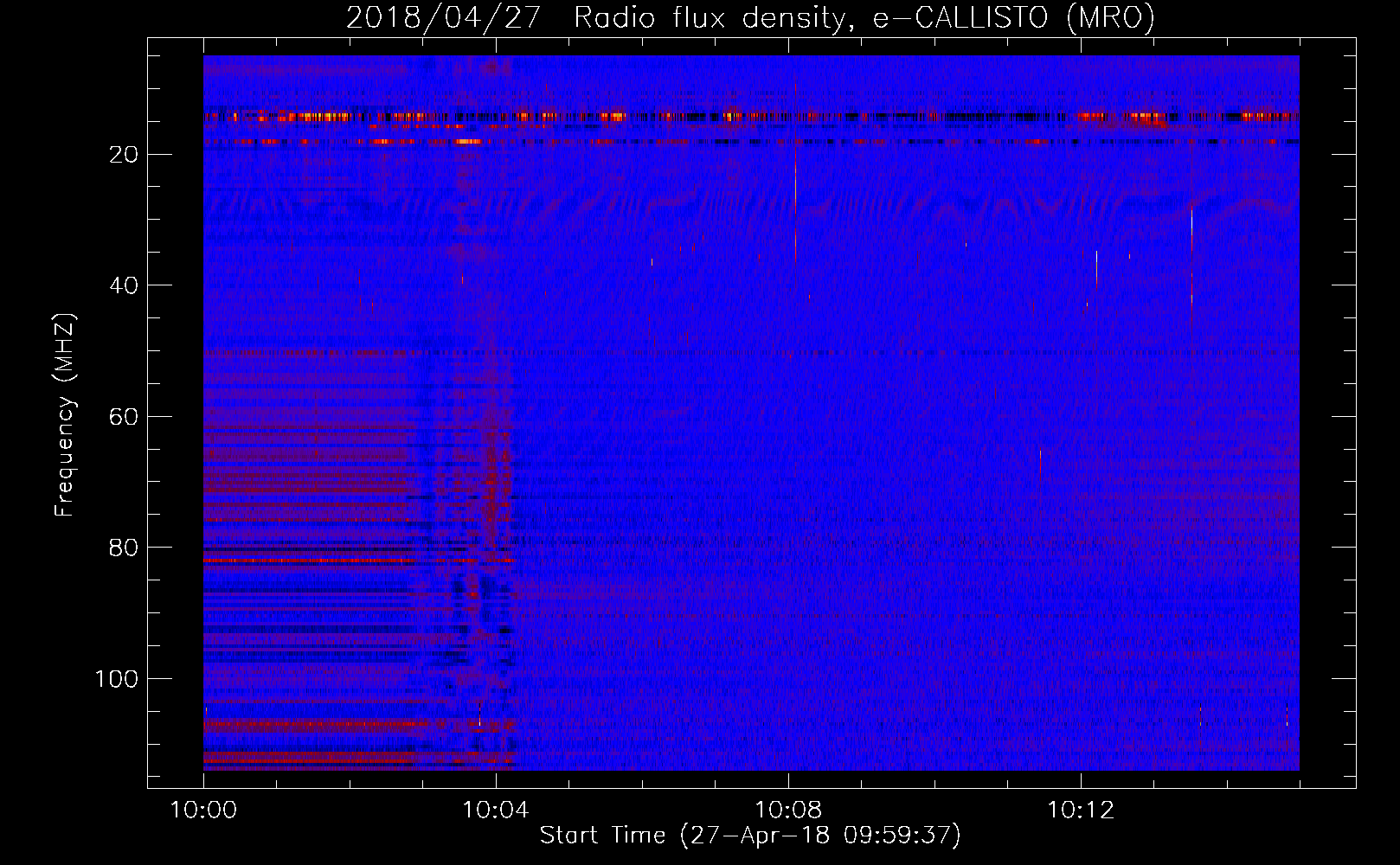Click the '60' frequency tick label
Screen dimensions: 1400x865
(x=124, y=417)
